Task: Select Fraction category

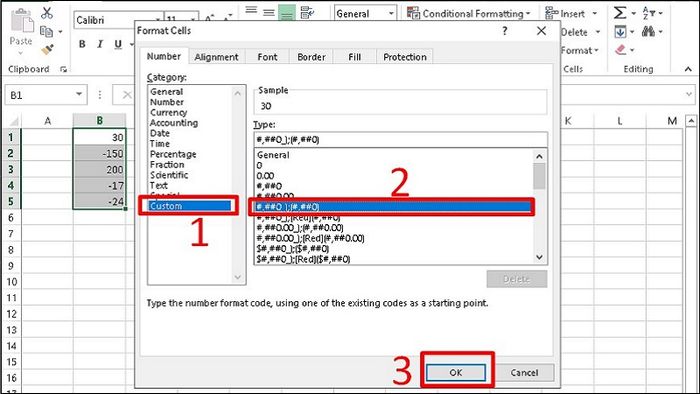Action: point(167,164)
